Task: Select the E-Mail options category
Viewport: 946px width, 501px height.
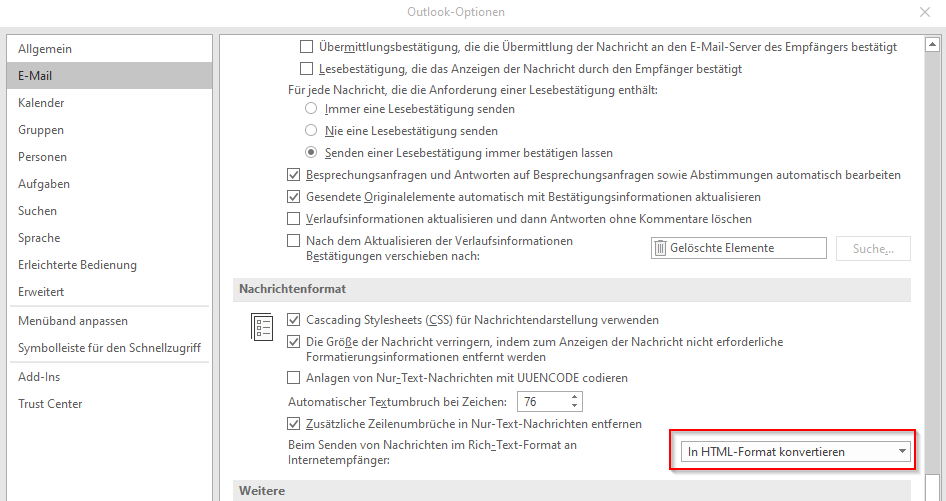Action: click(109, 75)
